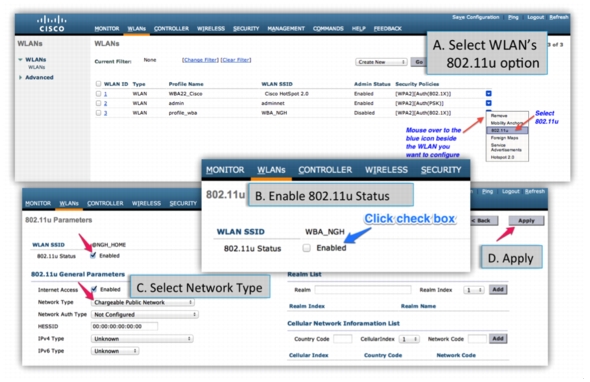This screenshot has height=382, width=590.
Task: Click the Clear Filter link
Action: [x=236, y=60]
